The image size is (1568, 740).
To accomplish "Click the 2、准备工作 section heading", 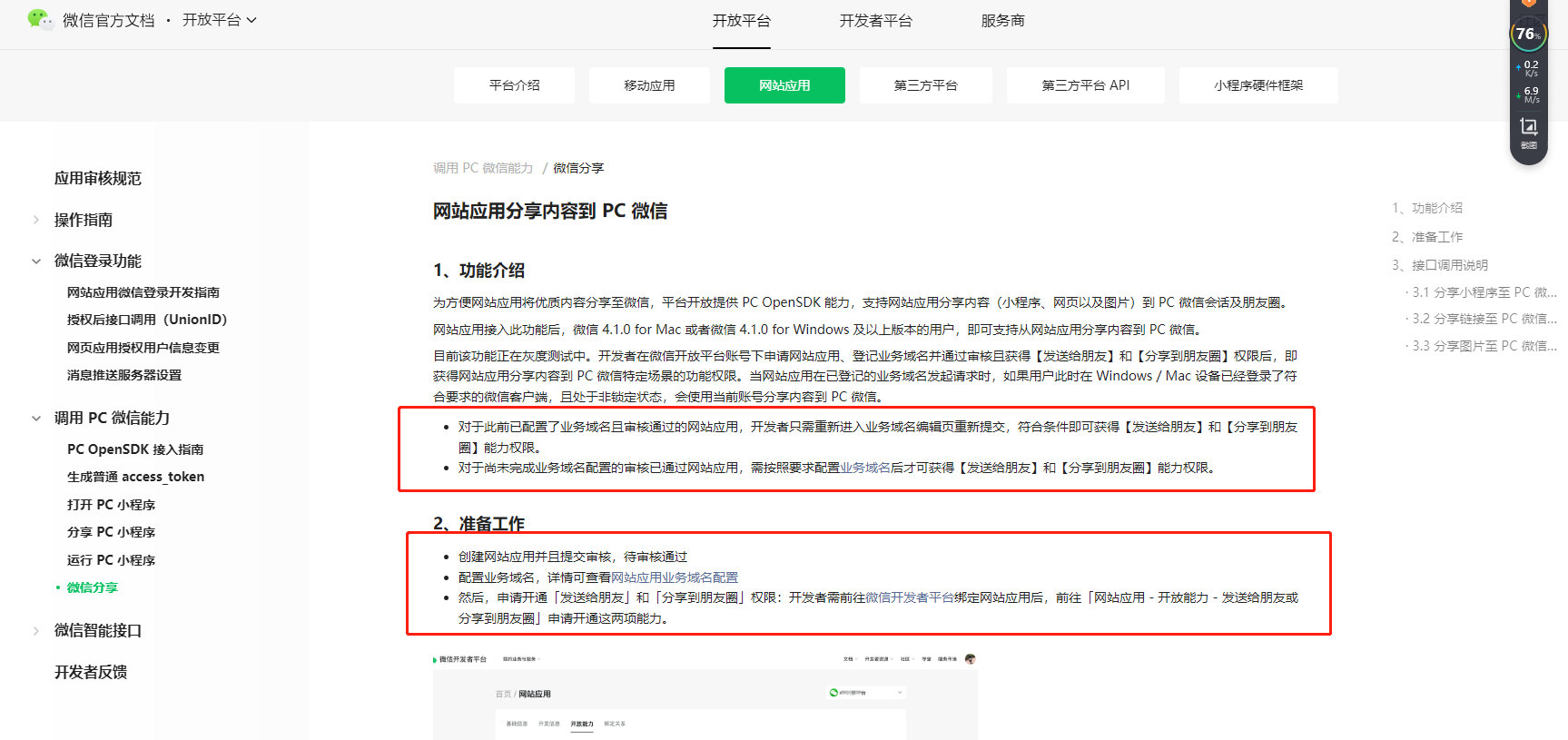I will 478,524.
